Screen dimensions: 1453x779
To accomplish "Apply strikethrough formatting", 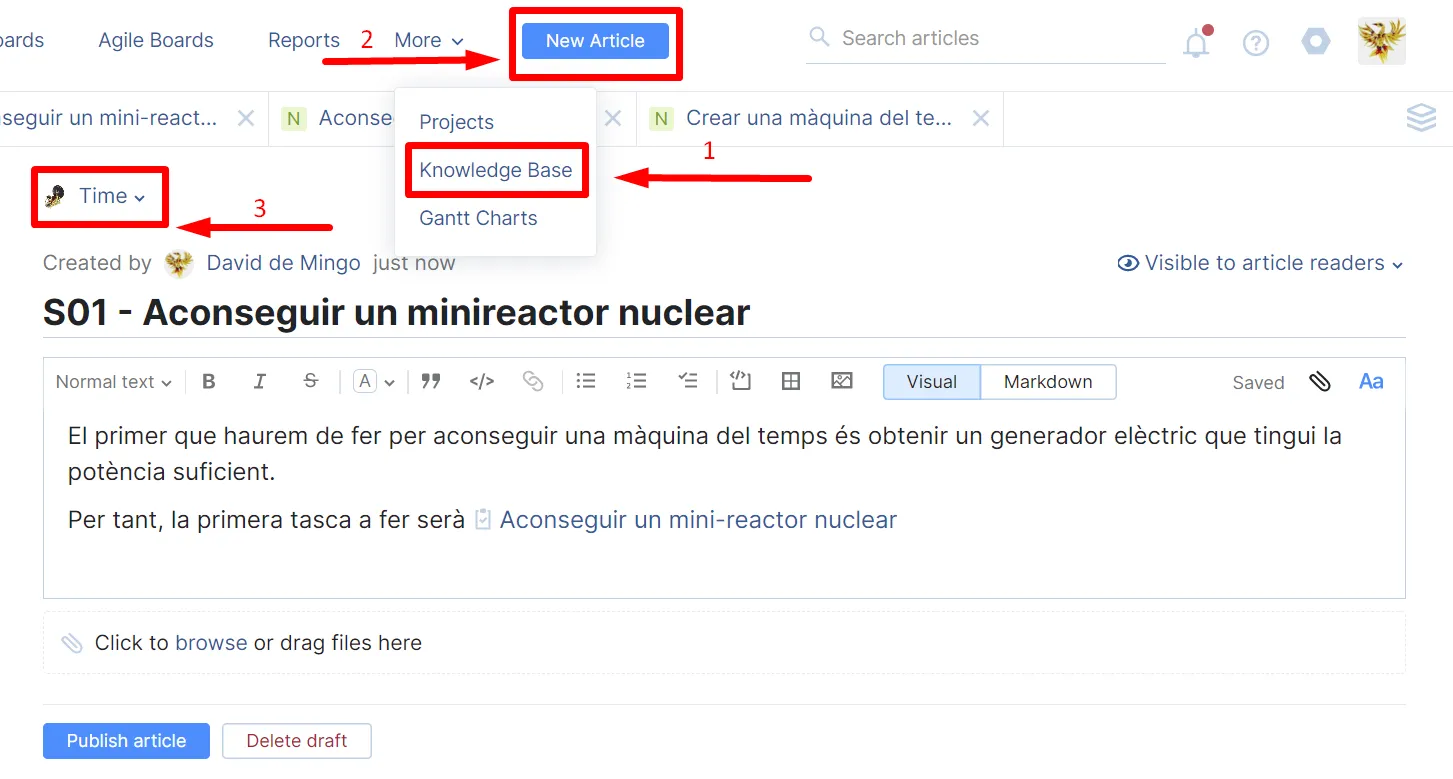I will point(311,381).
